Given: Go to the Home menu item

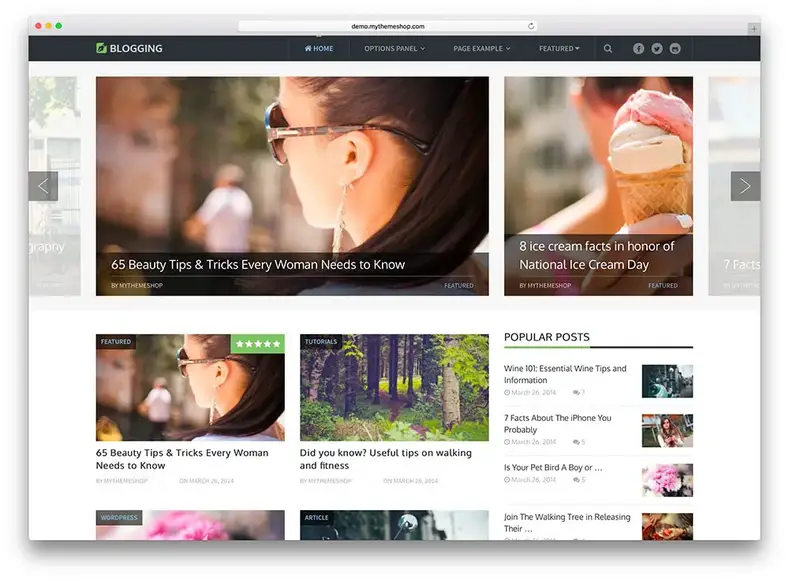Looking at the screenshot, I should pyautogui.click(x=319, y=49).
